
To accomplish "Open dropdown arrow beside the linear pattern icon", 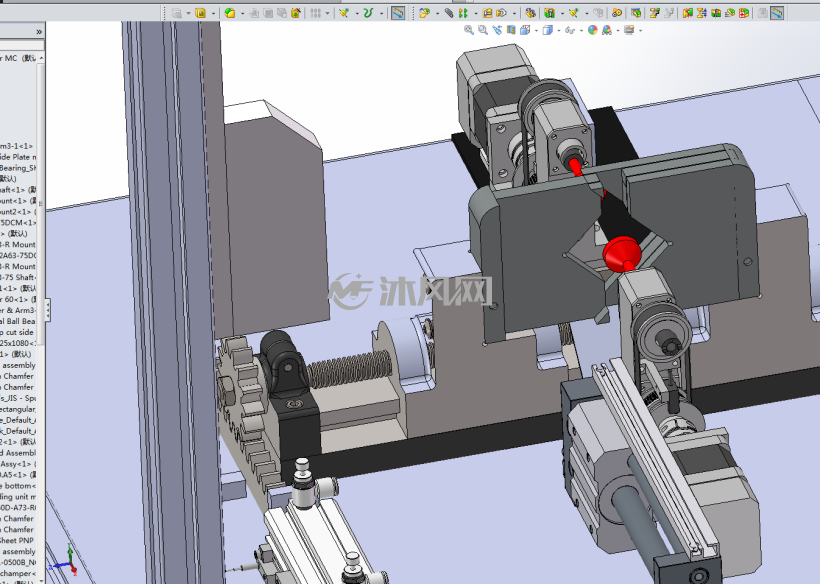I will (x=327, y=14).
